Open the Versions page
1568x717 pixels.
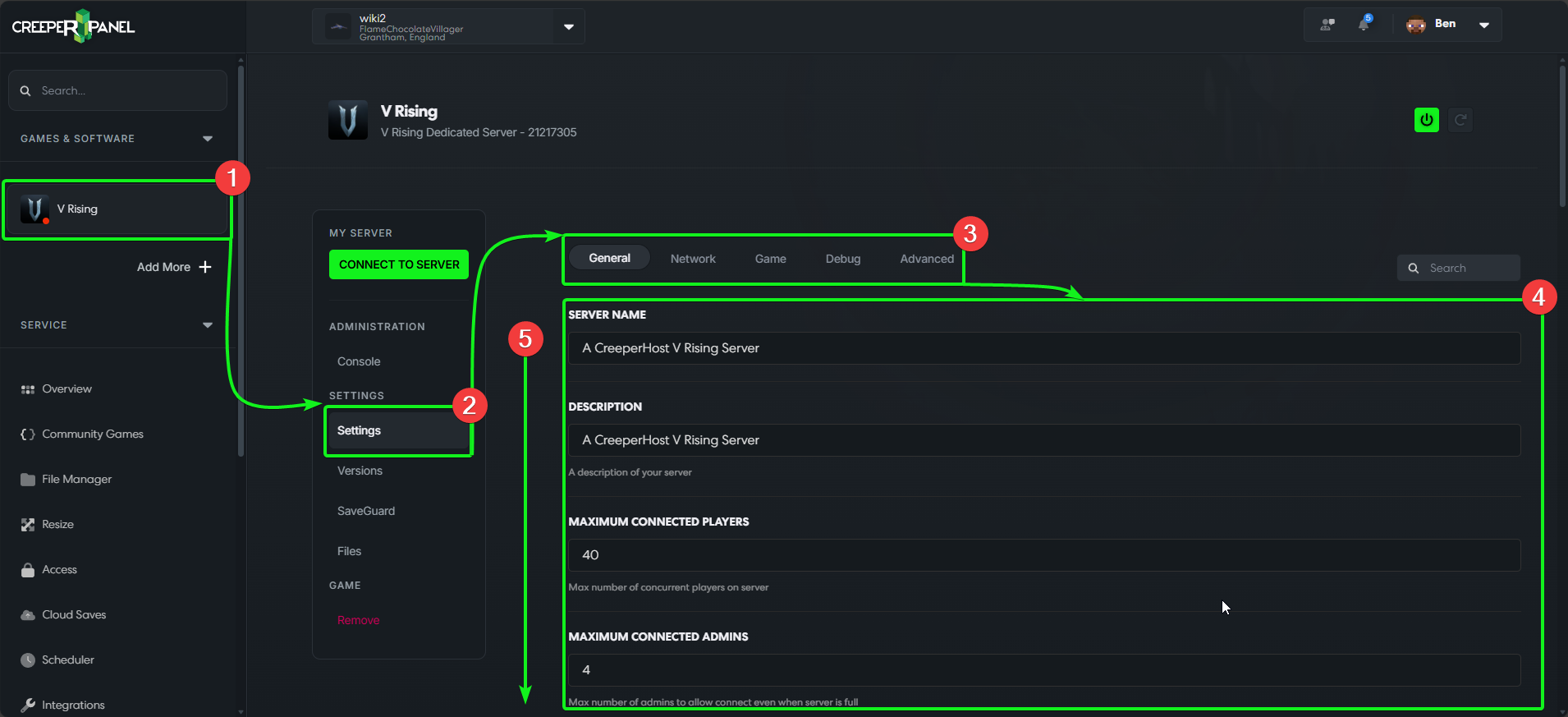[x=360, y=471]
